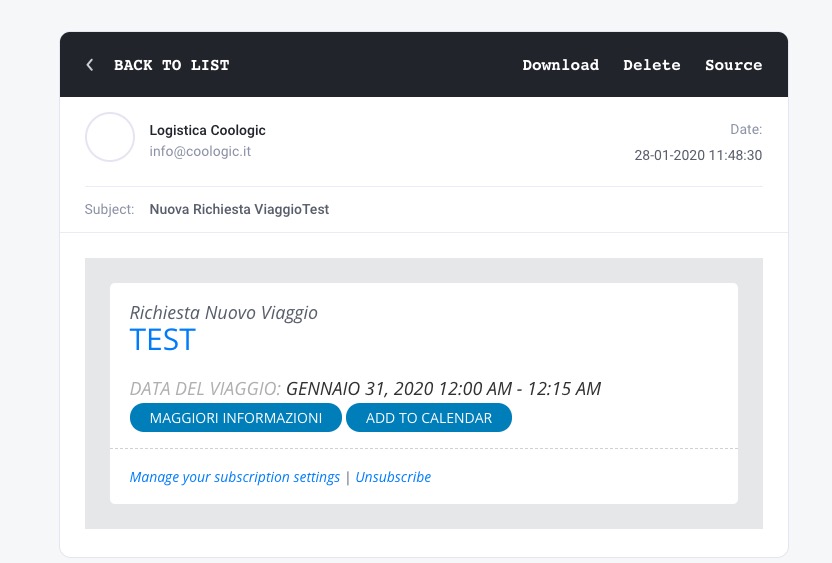Click the info@coologic.it email address
Screen dimensions: 832x563
pyautogui.click(x=200, y=151)
